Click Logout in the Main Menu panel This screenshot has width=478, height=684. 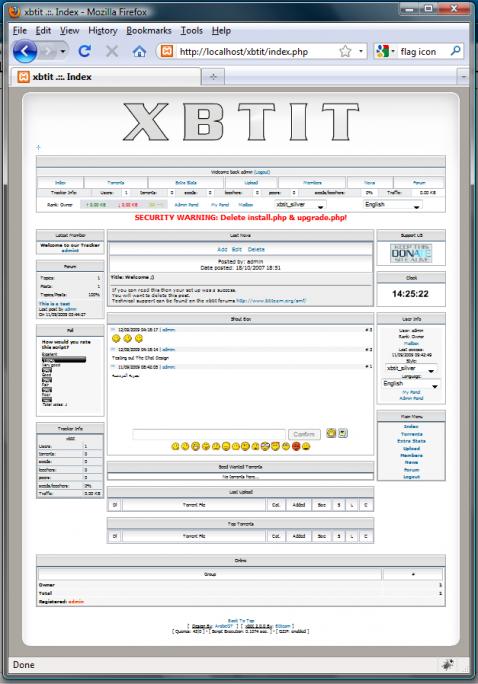click(x=411, y=477)
